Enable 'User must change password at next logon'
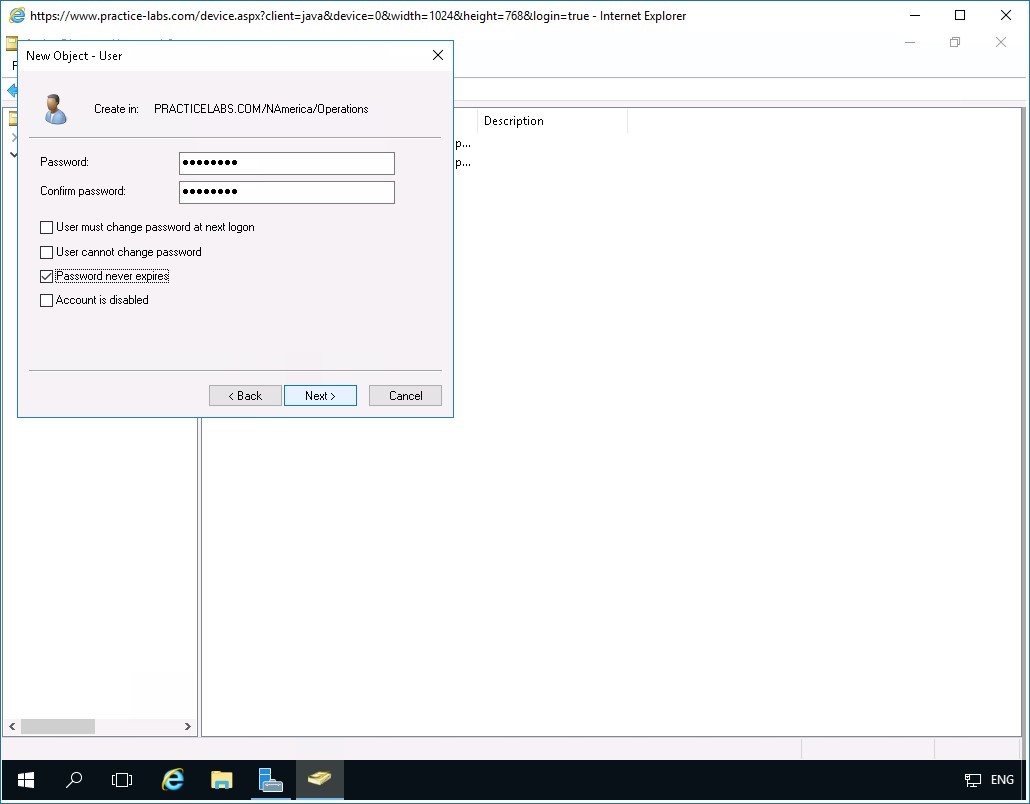 pos(46,227)
